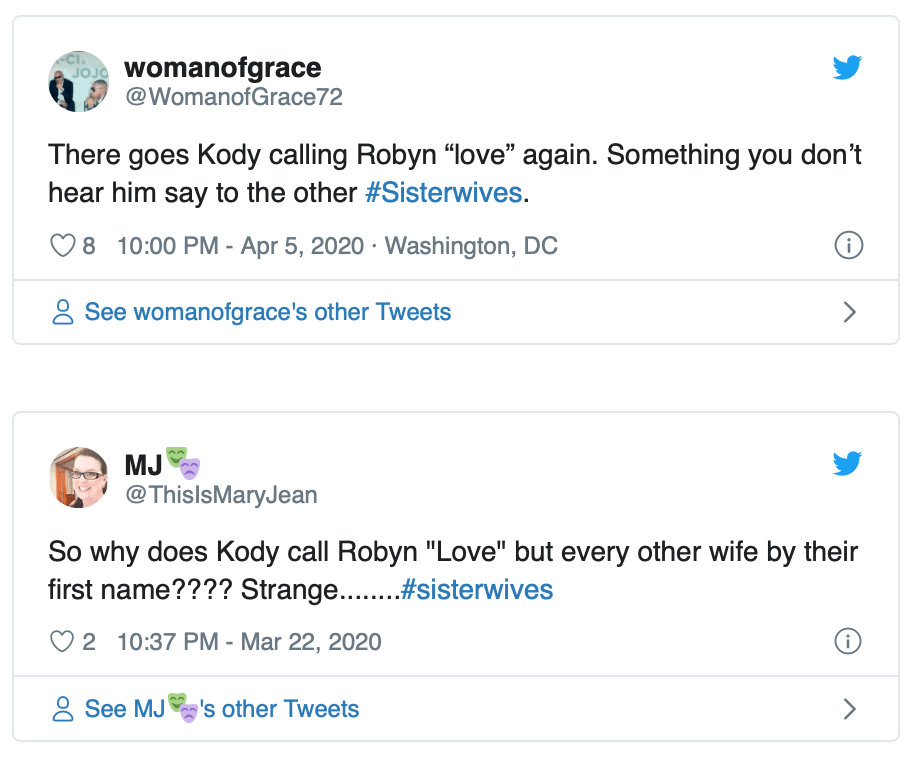This screenshot has width=912, height=764.
Task: Open the info icon on womanofgrace's tweet
Action: [848, 246]
